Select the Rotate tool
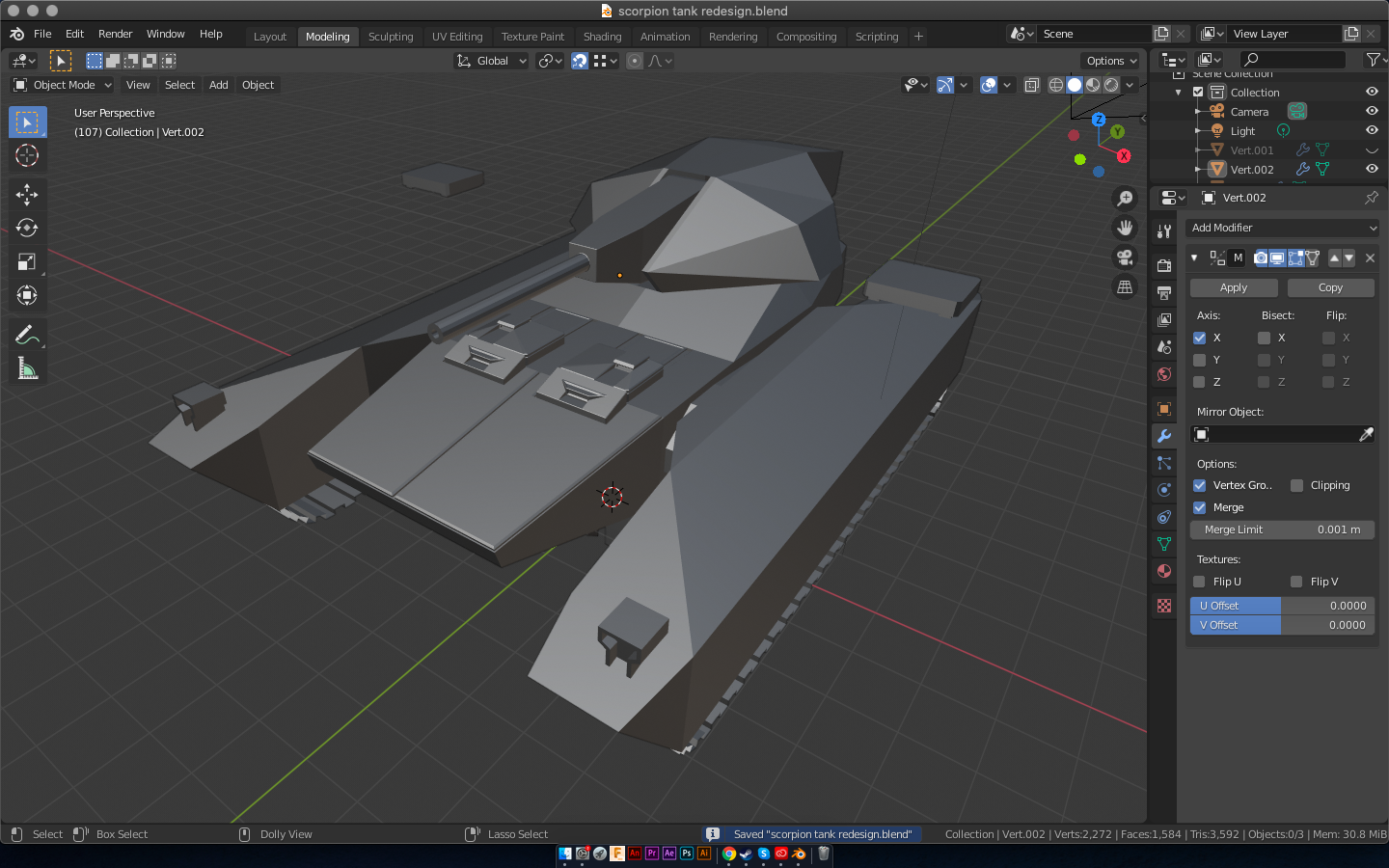The height and width of the screenshot is (868, 1389). tap(27, 229)
